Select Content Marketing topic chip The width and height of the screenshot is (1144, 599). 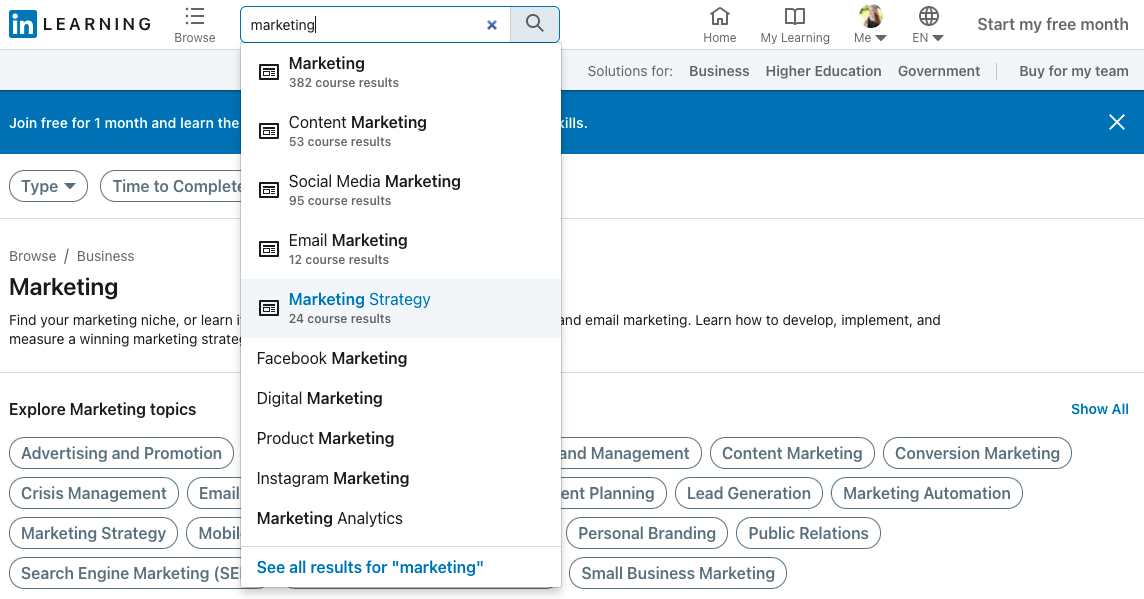click(x=792, y=453)
